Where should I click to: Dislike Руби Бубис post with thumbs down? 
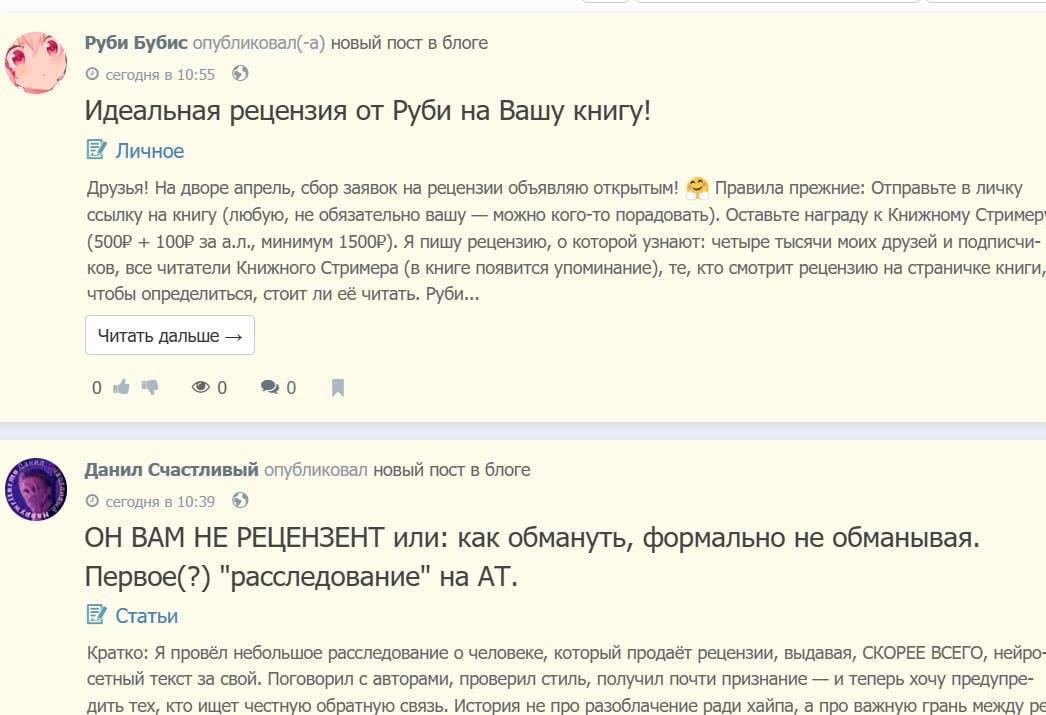(x=150, y=387)
